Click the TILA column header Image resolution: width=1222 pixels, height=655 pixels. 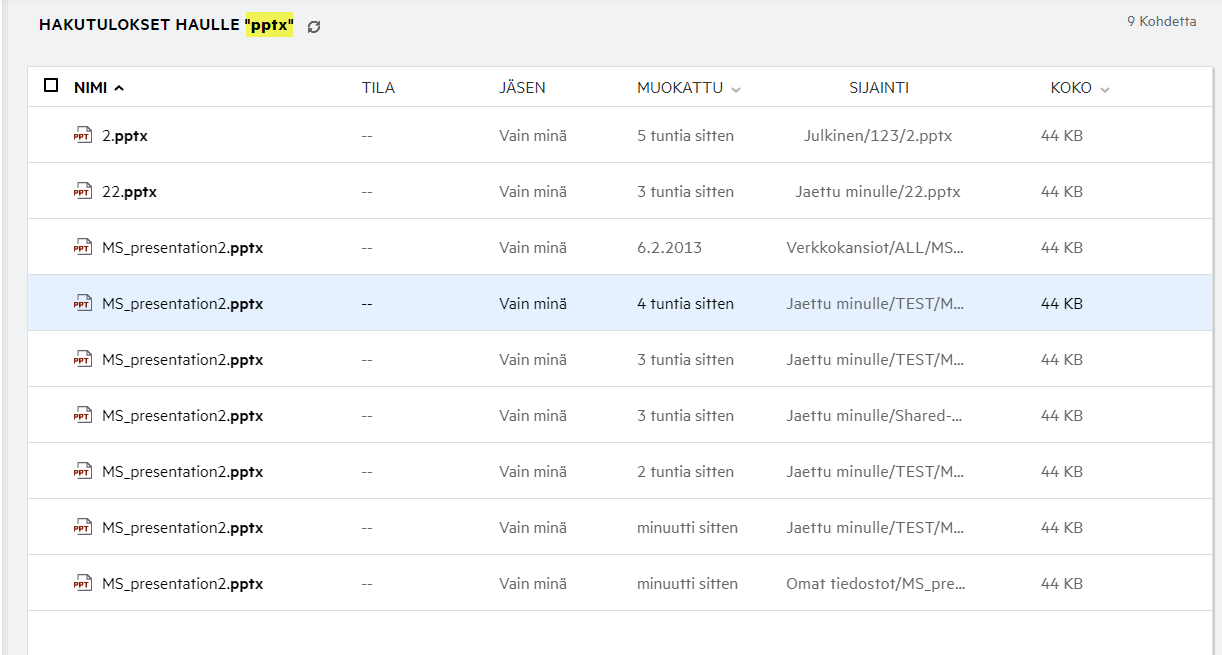click(378, 88)
